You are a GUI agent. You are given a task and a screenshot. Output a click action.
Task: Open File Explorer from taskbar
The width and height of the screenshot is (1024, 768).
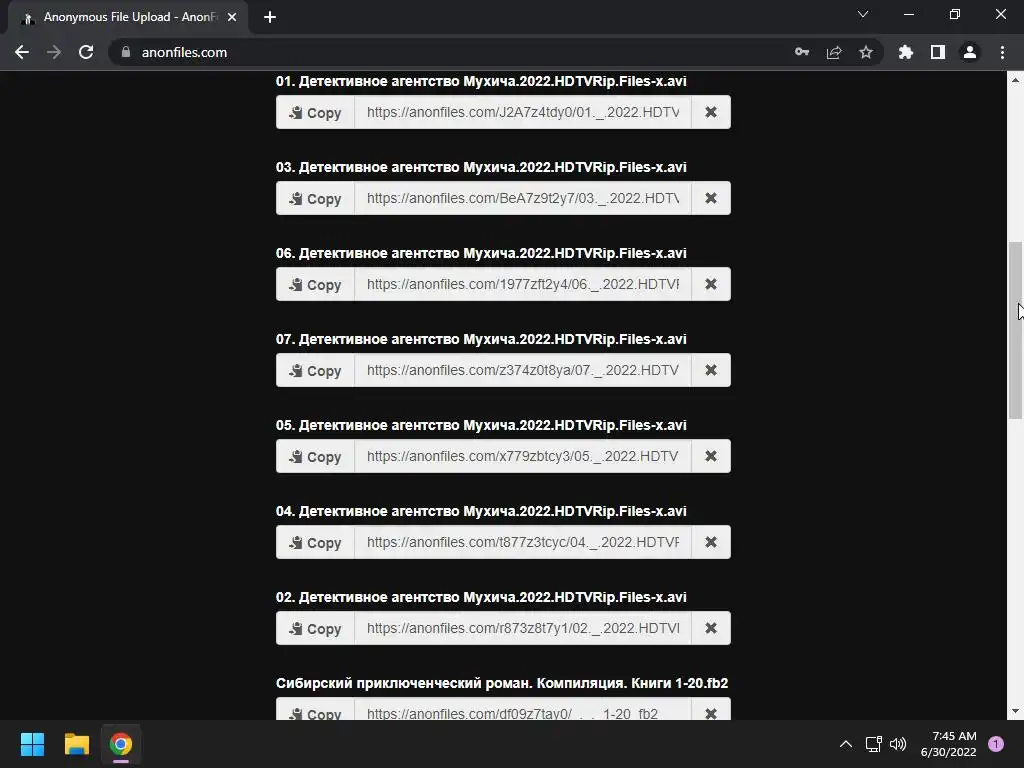coord(76,744)
